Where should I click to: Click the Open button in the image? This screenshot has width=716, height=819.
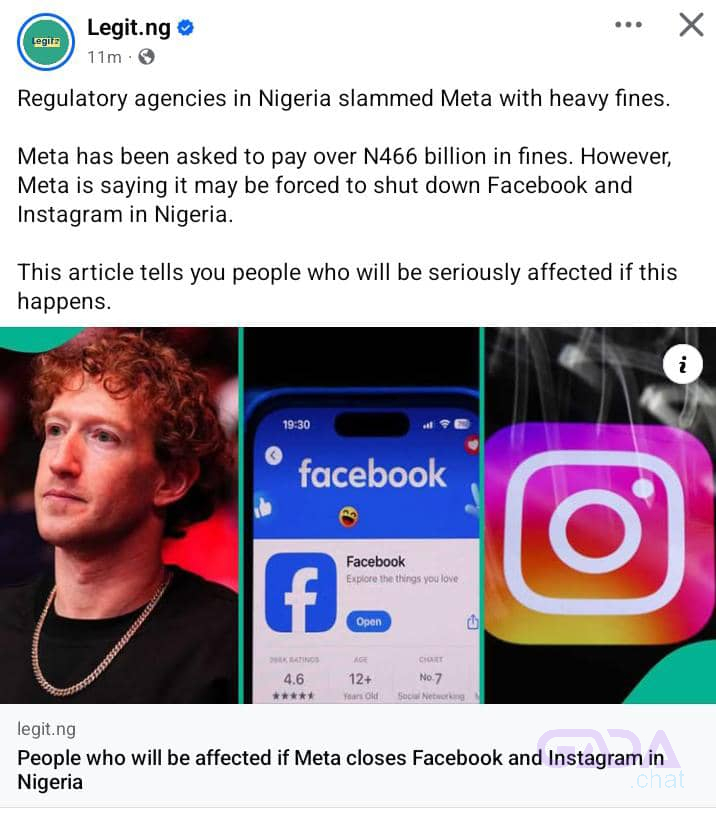click(369, 622)
